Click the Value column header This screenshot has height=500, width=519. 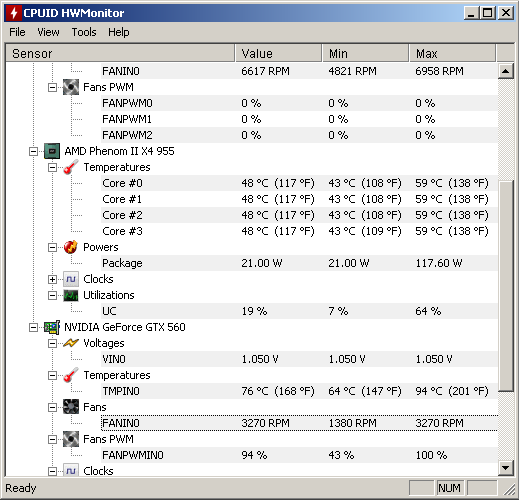pyautogui.click(x=279, y=54)
